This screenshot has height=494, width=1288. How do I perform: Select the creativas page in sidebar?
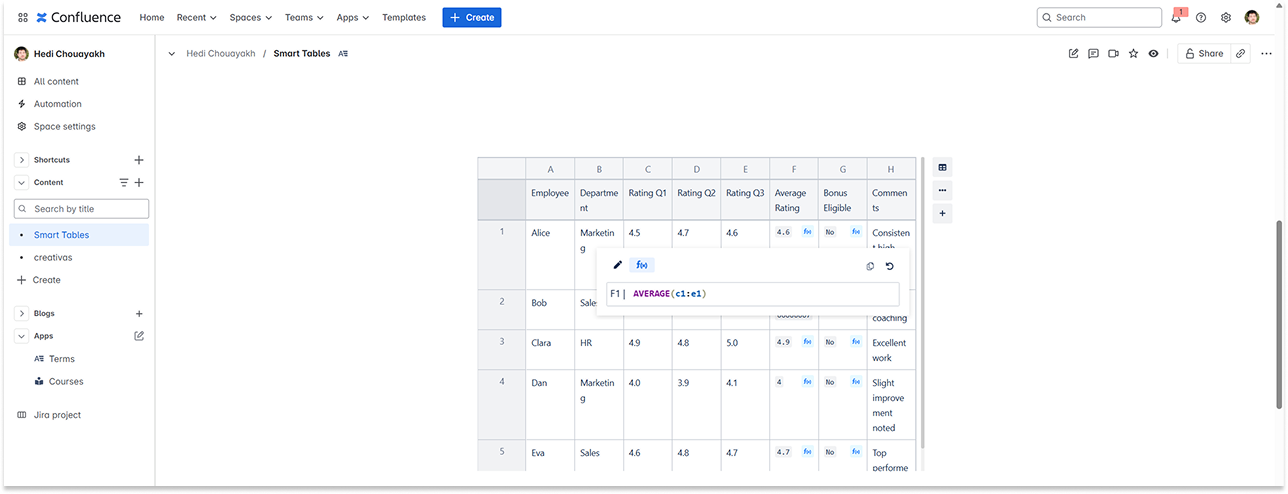tap(53, 257)
